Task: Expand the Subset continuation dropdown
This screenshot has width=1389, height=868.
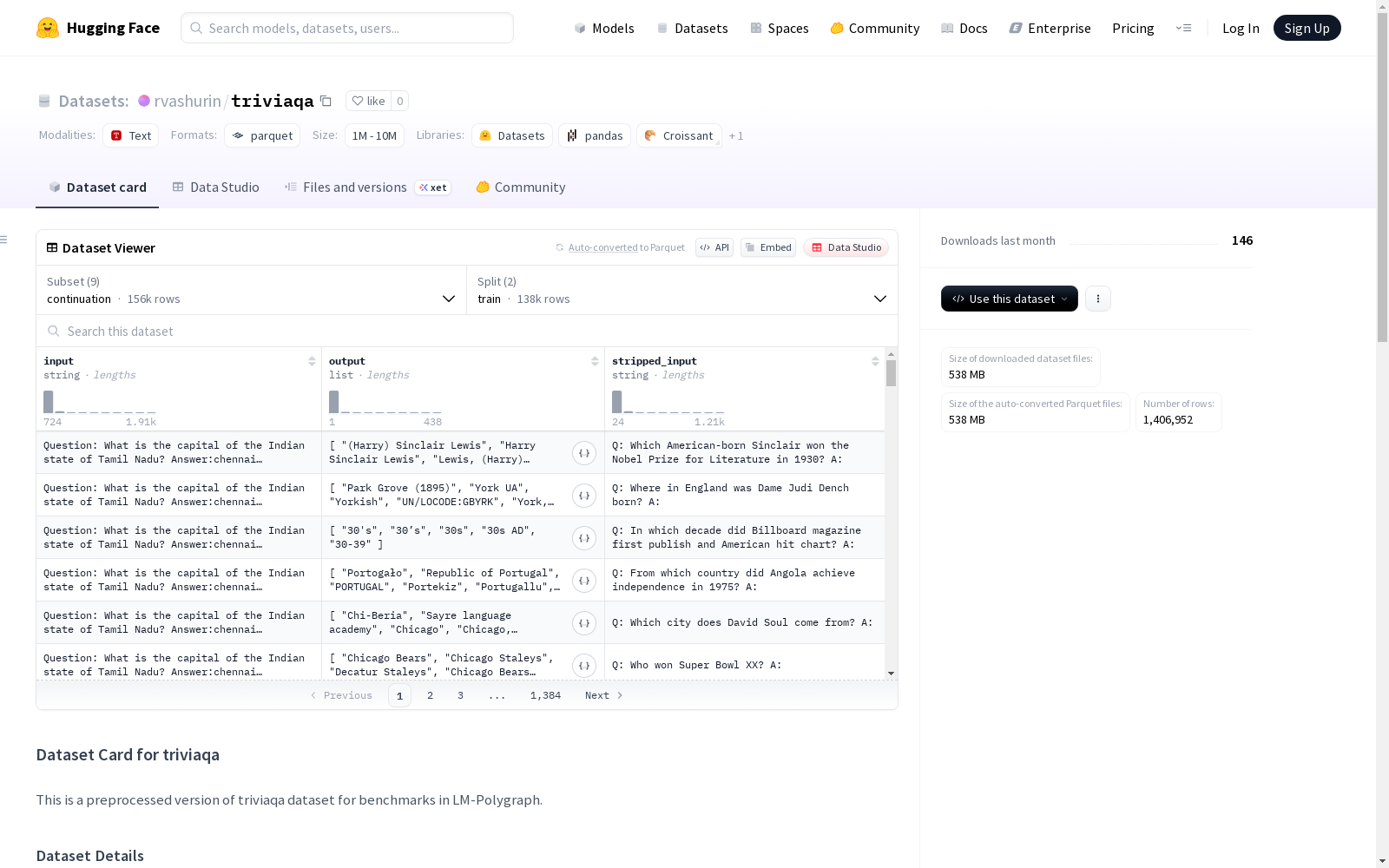Action: tap(252, 290)
